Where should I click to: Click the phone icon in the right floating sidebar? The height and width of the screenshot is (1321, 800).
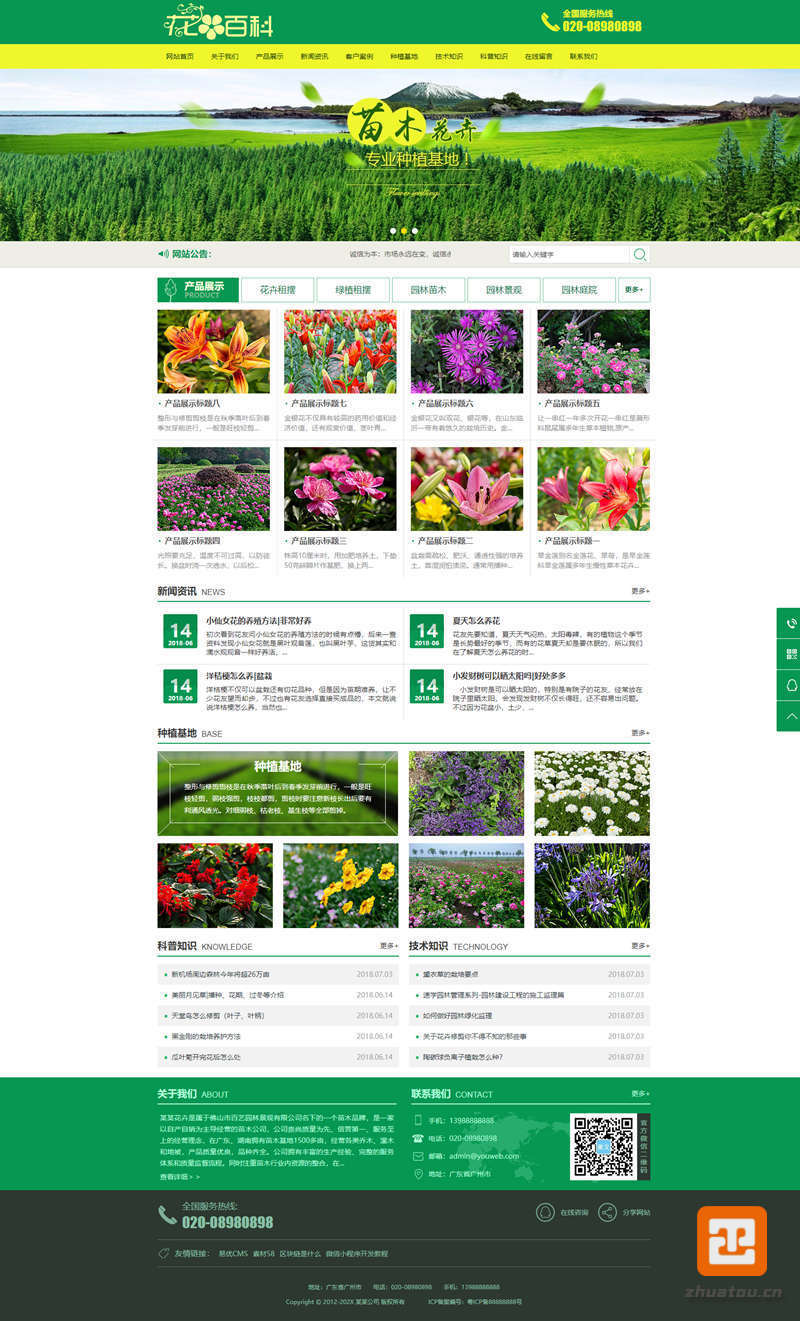pyautogui.click(x=791, y=623)
